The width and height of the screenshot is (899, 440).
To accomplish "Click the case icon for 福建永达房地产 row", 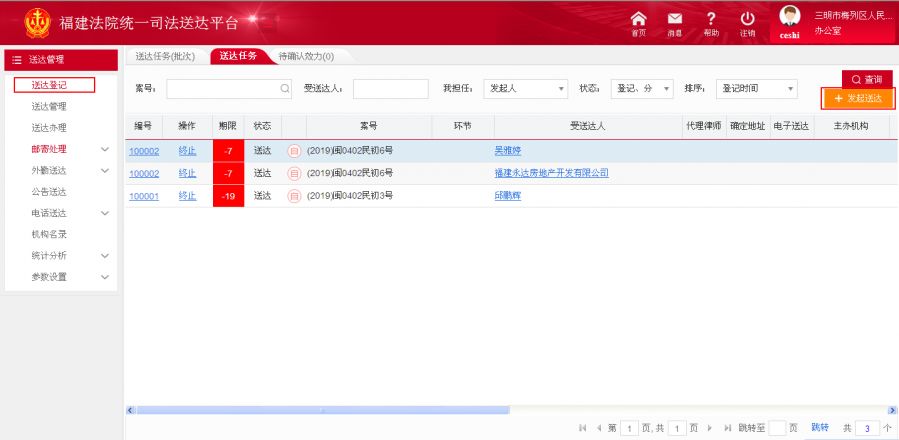I will coord(294,173).
